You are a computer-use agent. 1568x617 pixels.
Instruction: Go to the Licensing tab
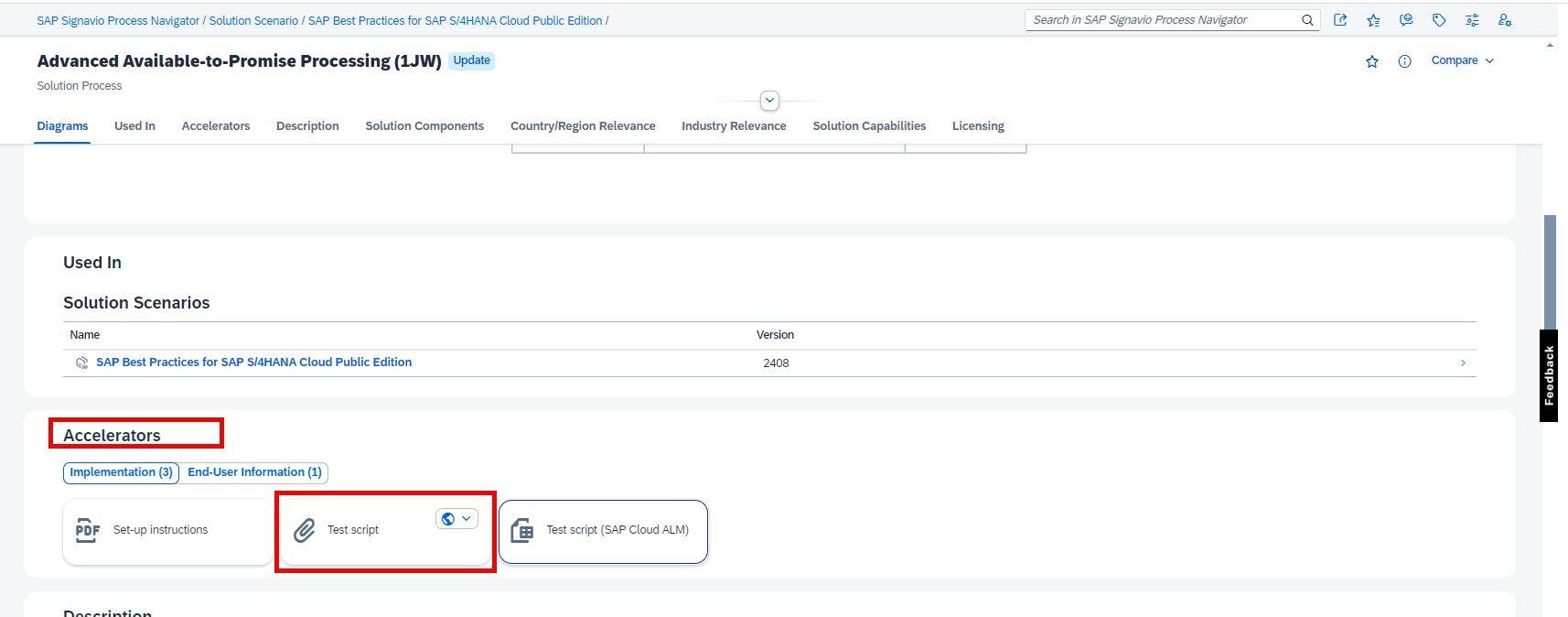point(978,126)
